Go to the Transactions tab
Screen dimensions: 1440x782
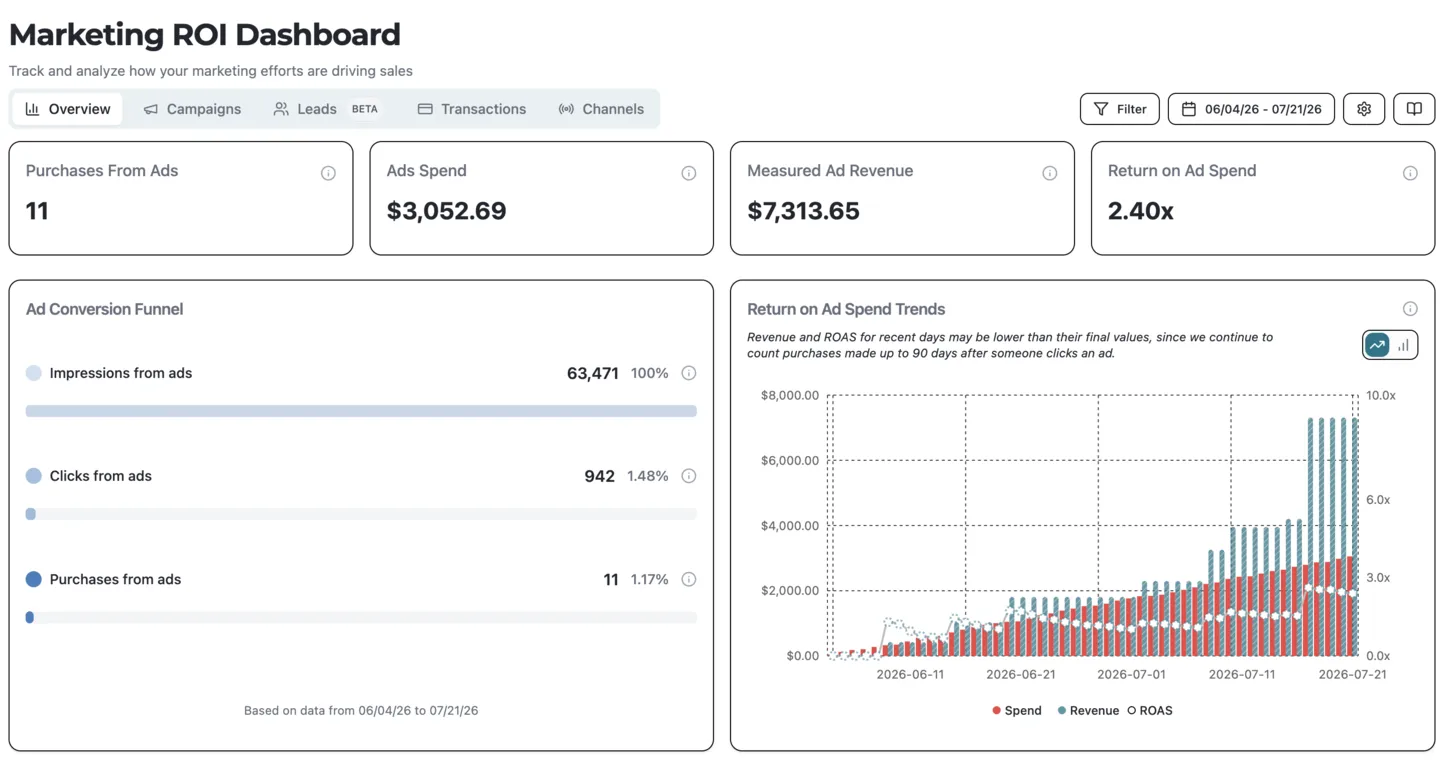(471, 109)
